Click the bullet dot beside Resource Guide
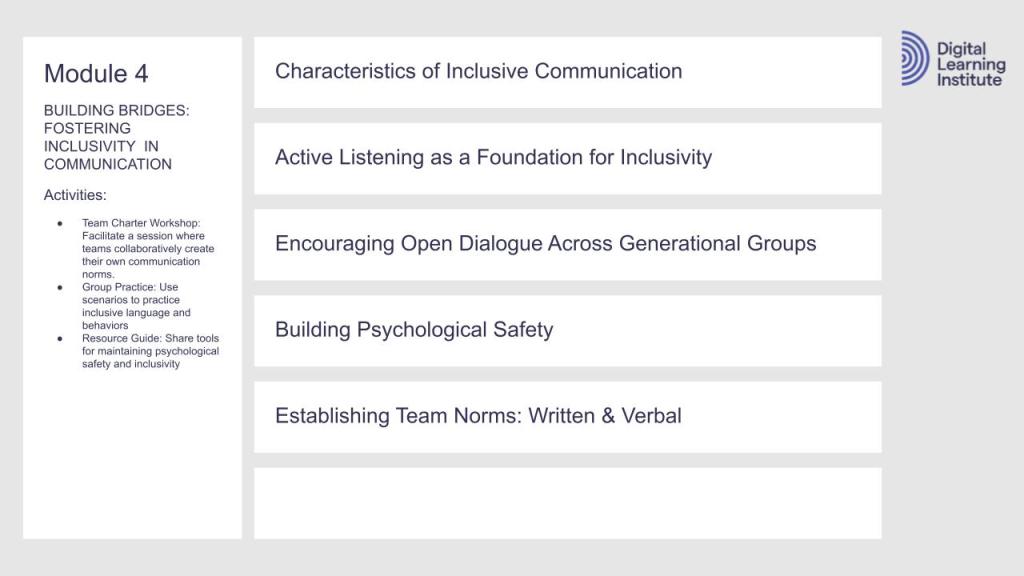 (x=60, y=339)
